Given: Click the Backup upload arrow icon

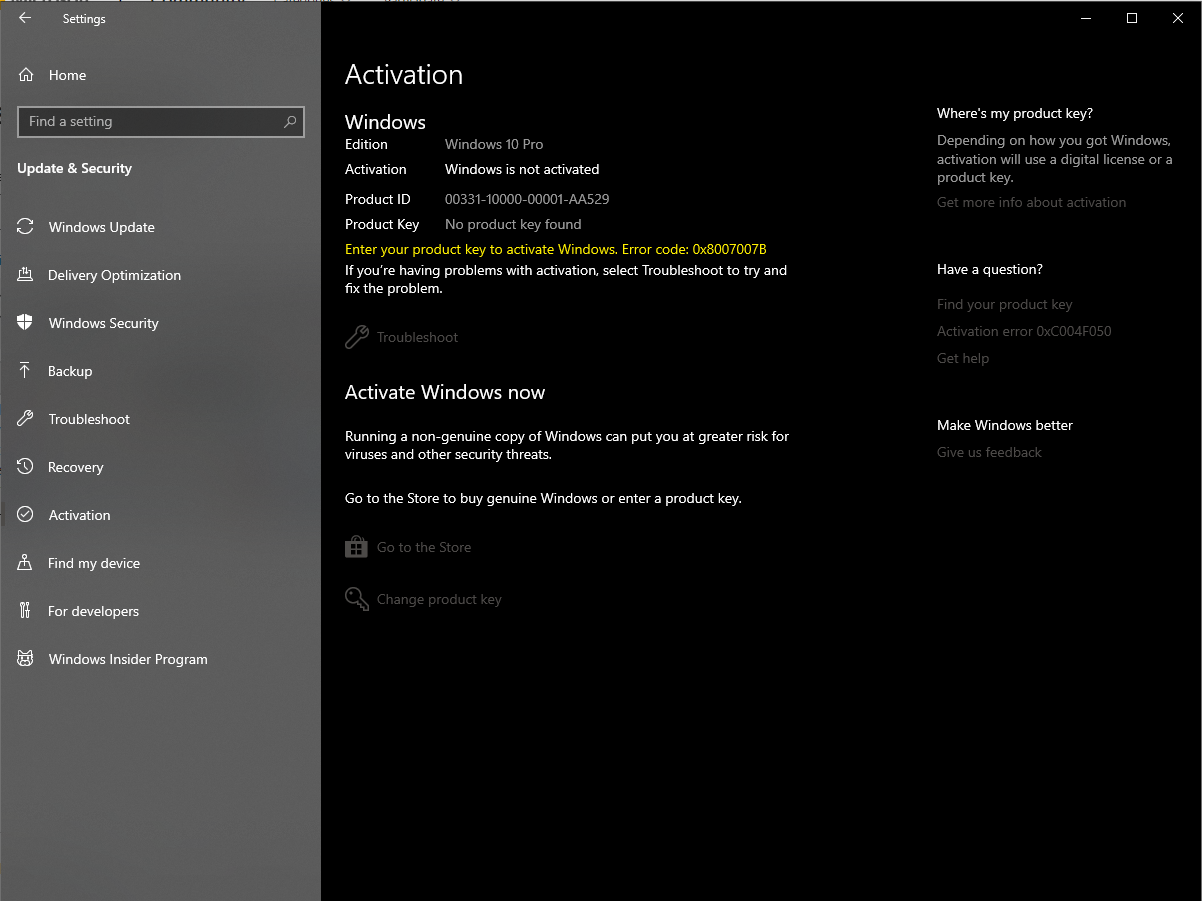Looking at the screenshot, I should (x=26, y=371).
